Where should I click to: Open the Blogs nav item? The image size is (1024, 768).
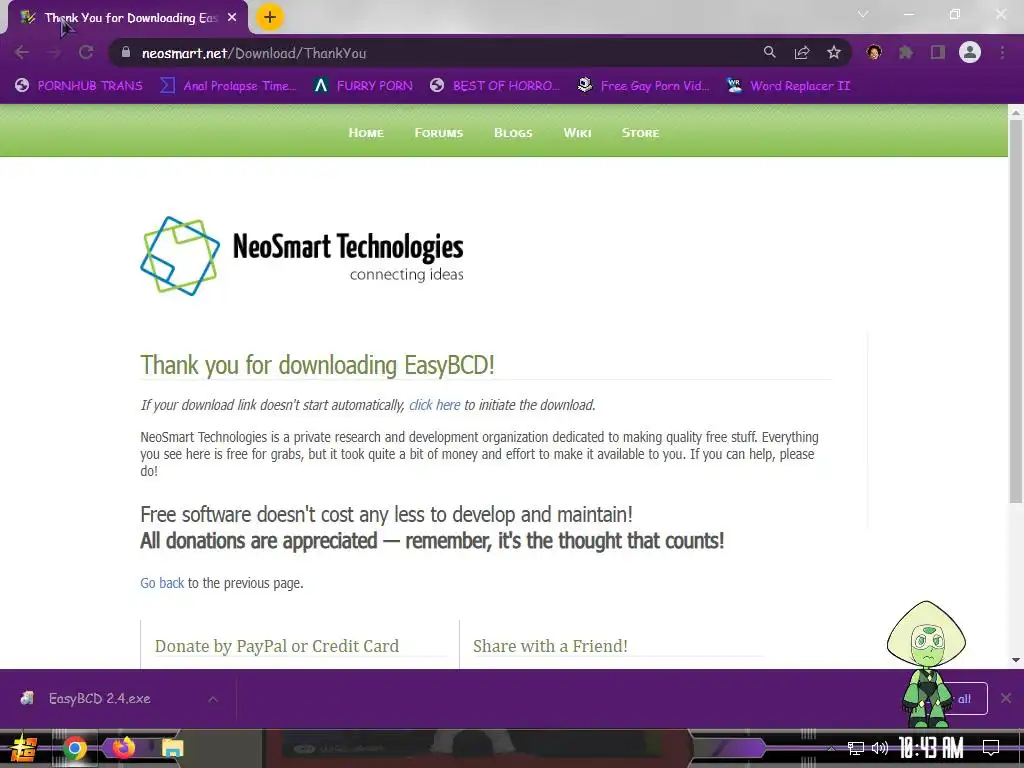(513, 133)
